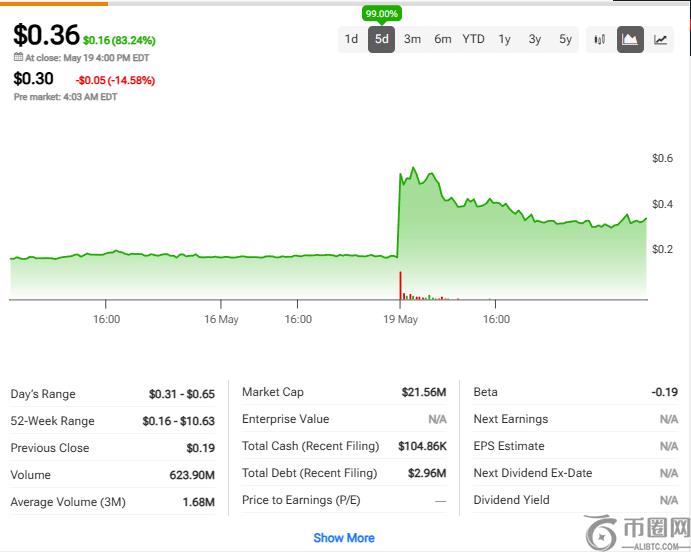Choose the 1y time range

(x=504, y=40)
